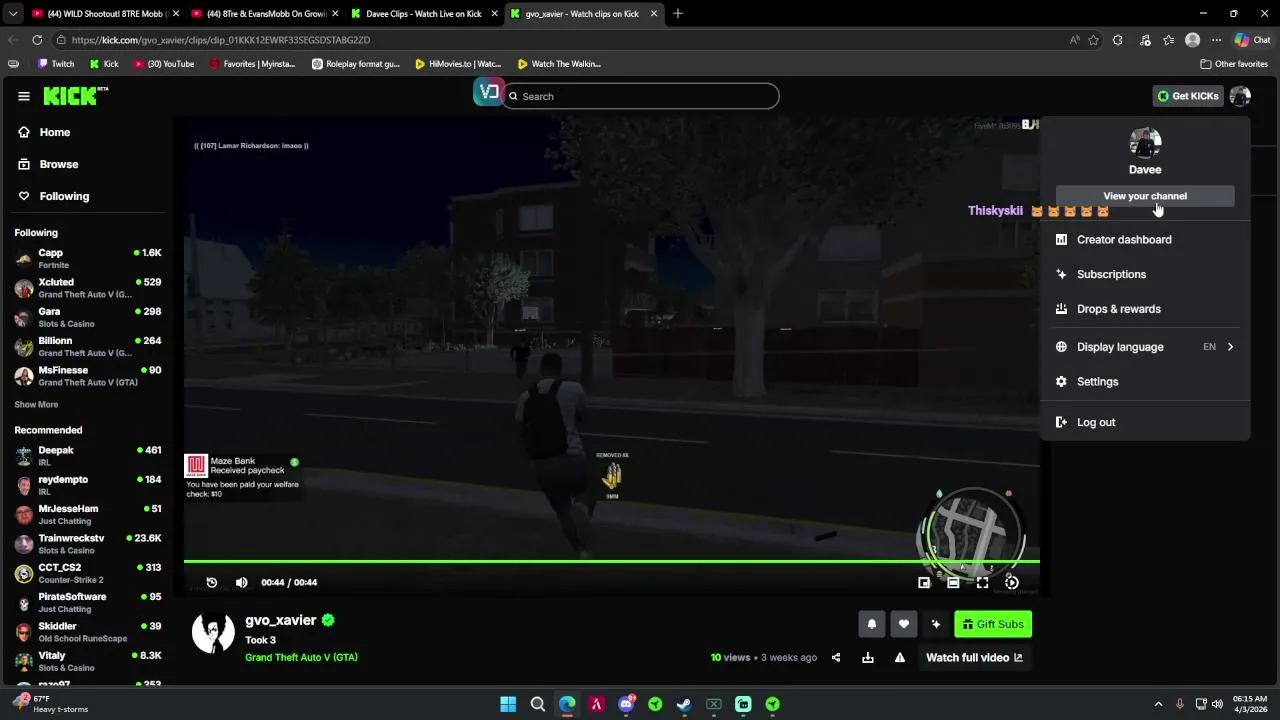Open Grand Theft Auto V (GTA) category link
The image size is (1280, 720).
coord(301,657)
